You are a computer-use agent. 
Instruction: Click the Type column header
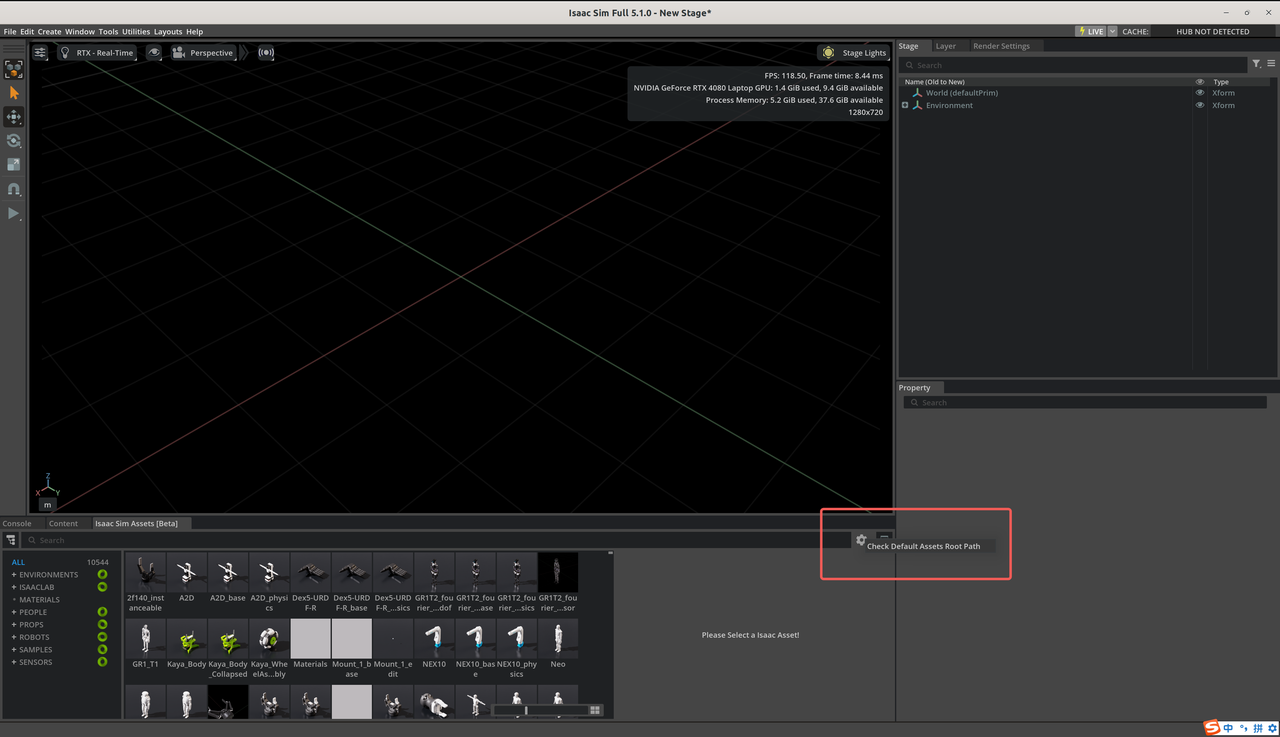click(1221, 82)
